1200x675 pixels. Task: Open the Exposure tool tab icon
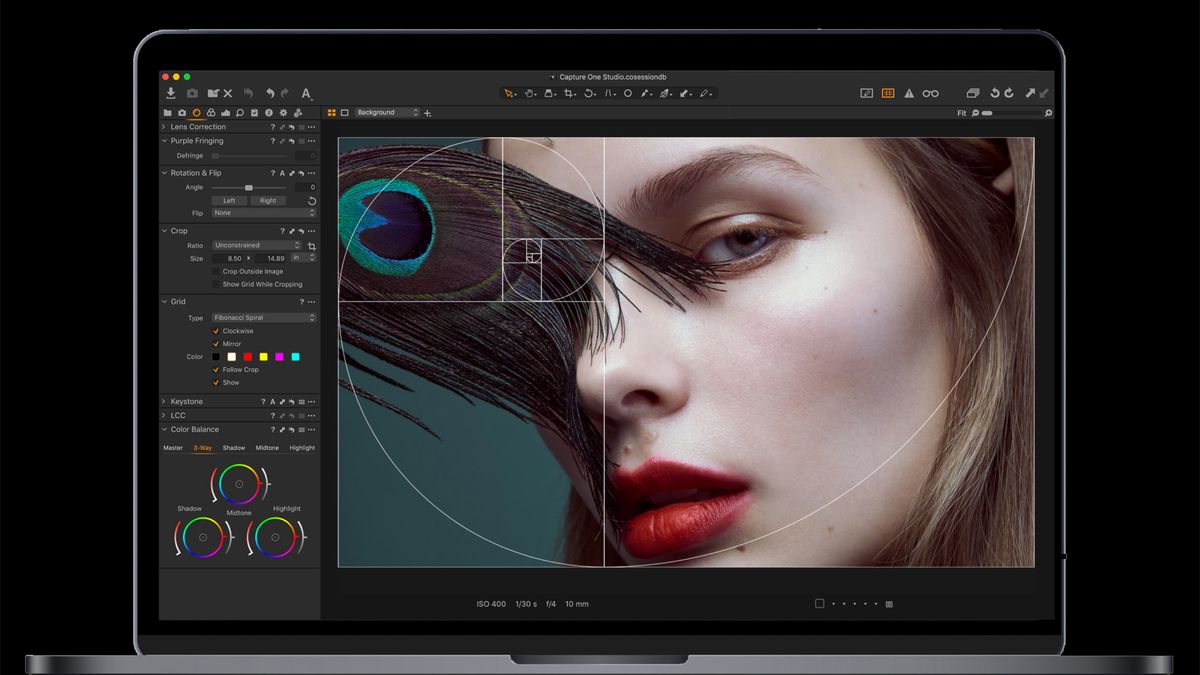(x=227, y=112)
